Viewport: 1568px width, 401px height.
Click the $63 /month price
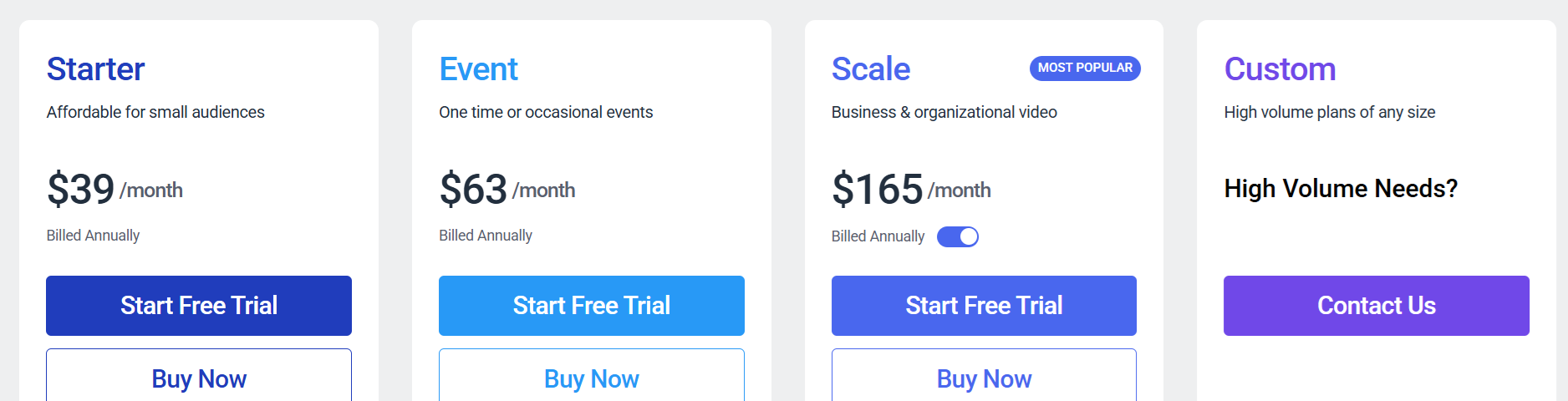(507, 190)
